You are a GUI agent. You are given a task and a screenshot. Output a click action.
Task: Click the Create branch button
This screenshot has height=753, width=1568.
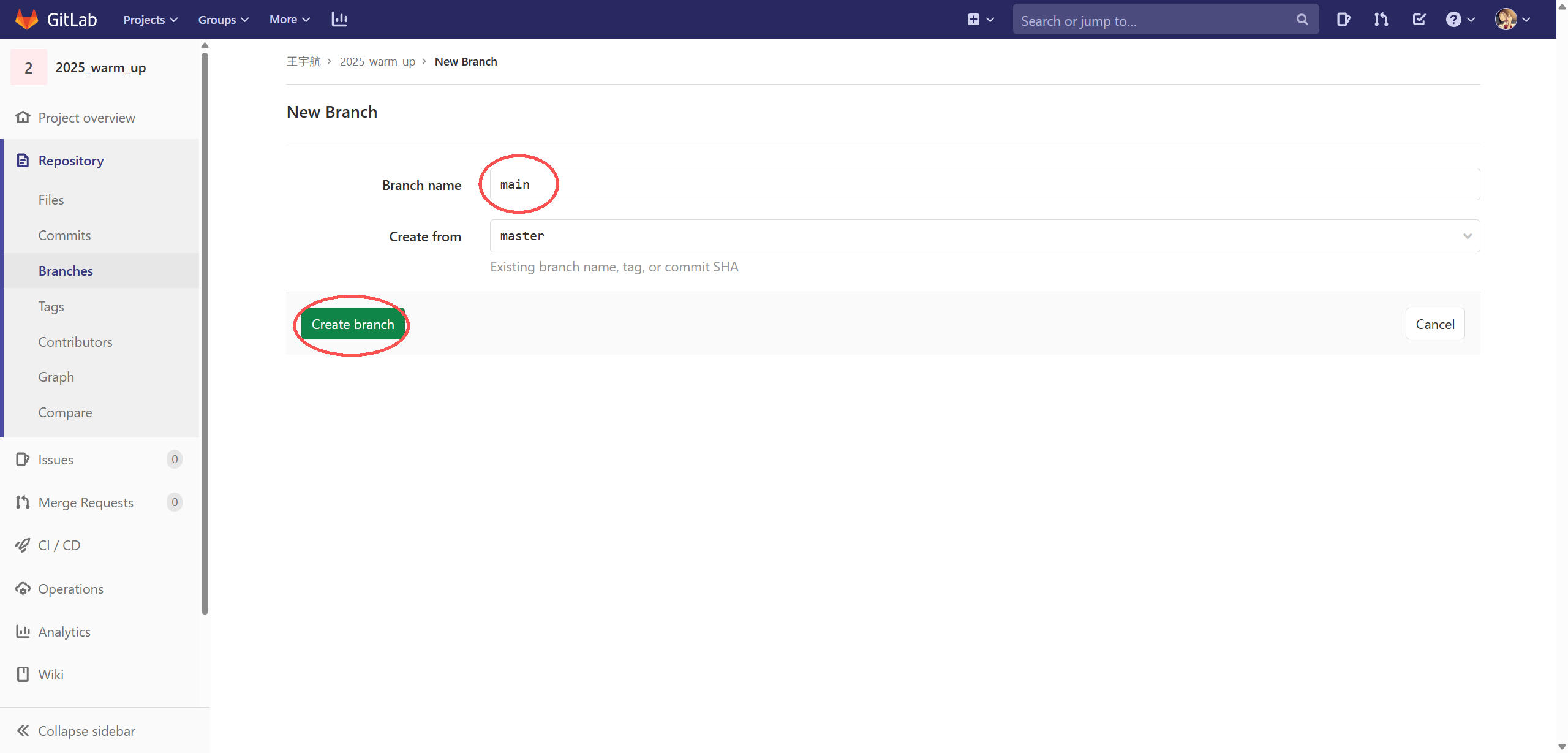(x=353, y=324)
